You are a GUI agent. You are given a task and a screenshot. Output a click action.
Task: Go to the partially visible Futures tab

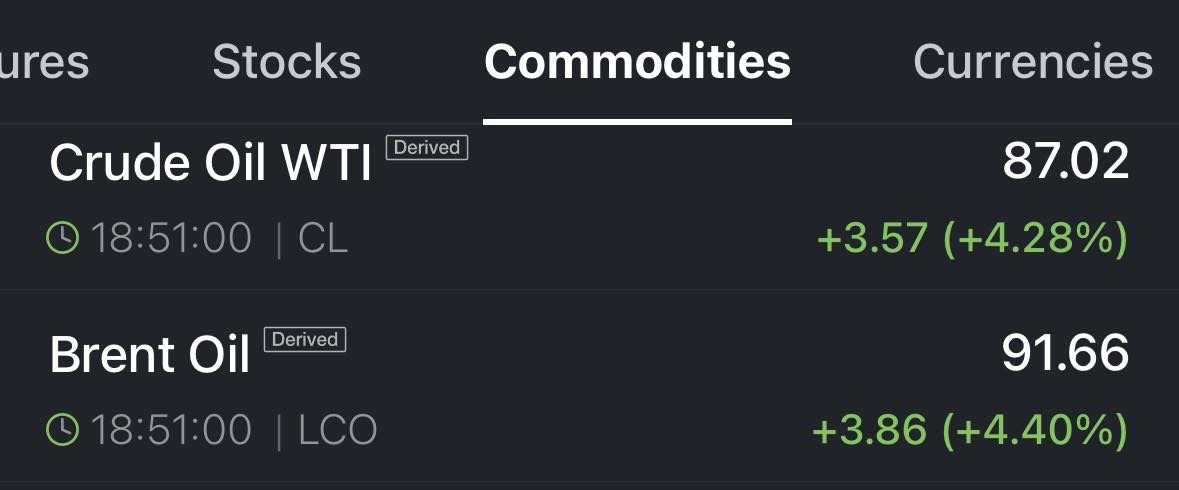(x=43, y=62)
